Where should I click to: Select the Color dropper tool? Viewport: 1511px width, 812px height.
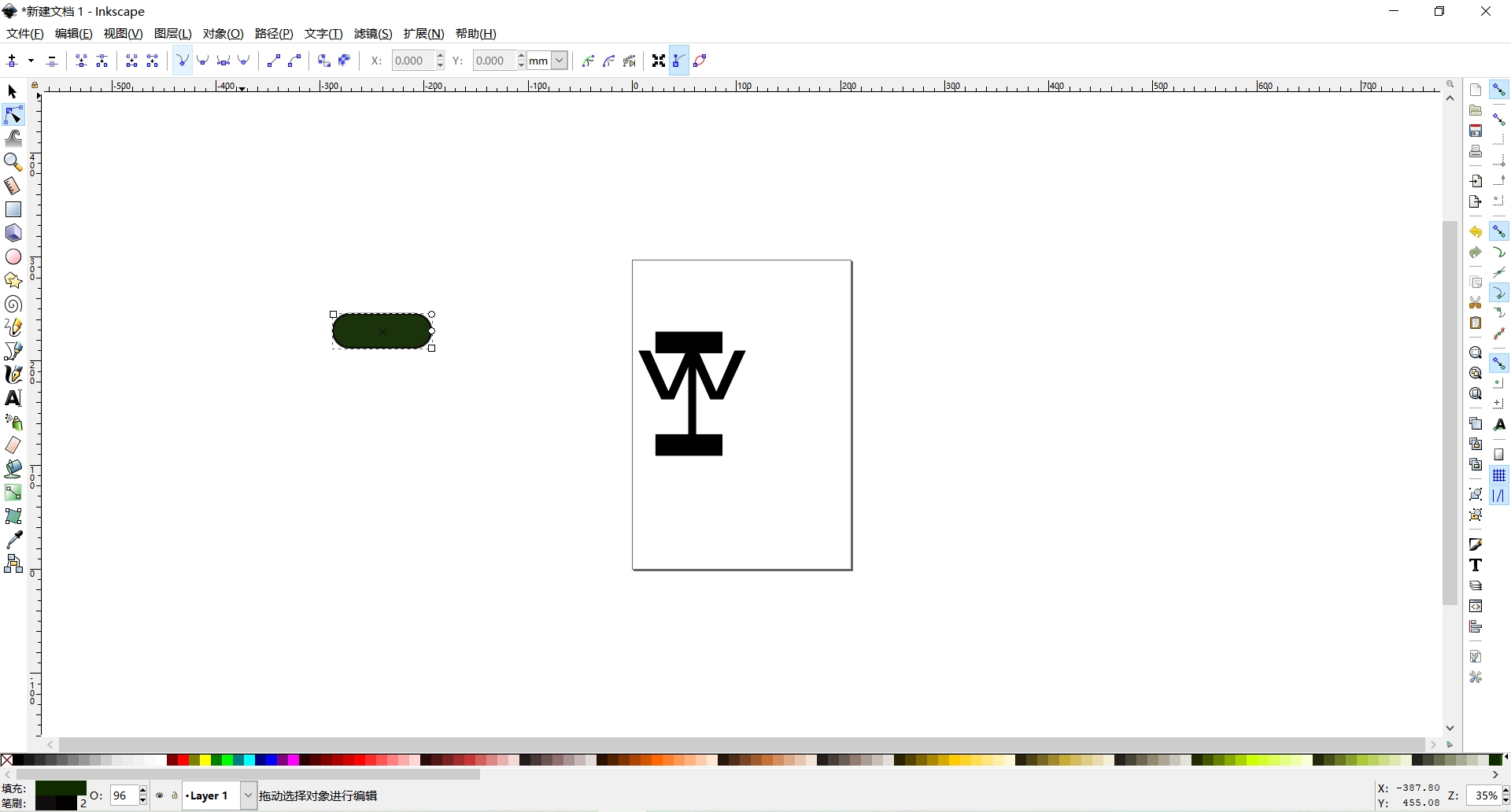[x=13, y=540]
